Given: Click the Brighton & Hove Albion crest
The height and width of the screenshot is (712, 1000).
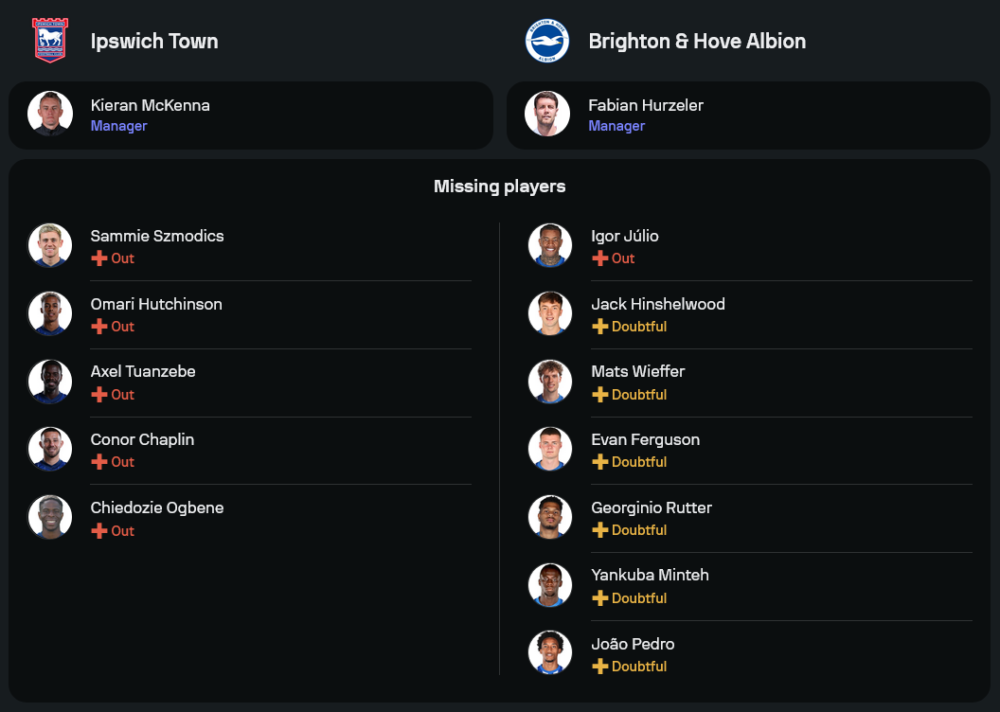Looking at the screenshot, I should [x=547, y=41].
